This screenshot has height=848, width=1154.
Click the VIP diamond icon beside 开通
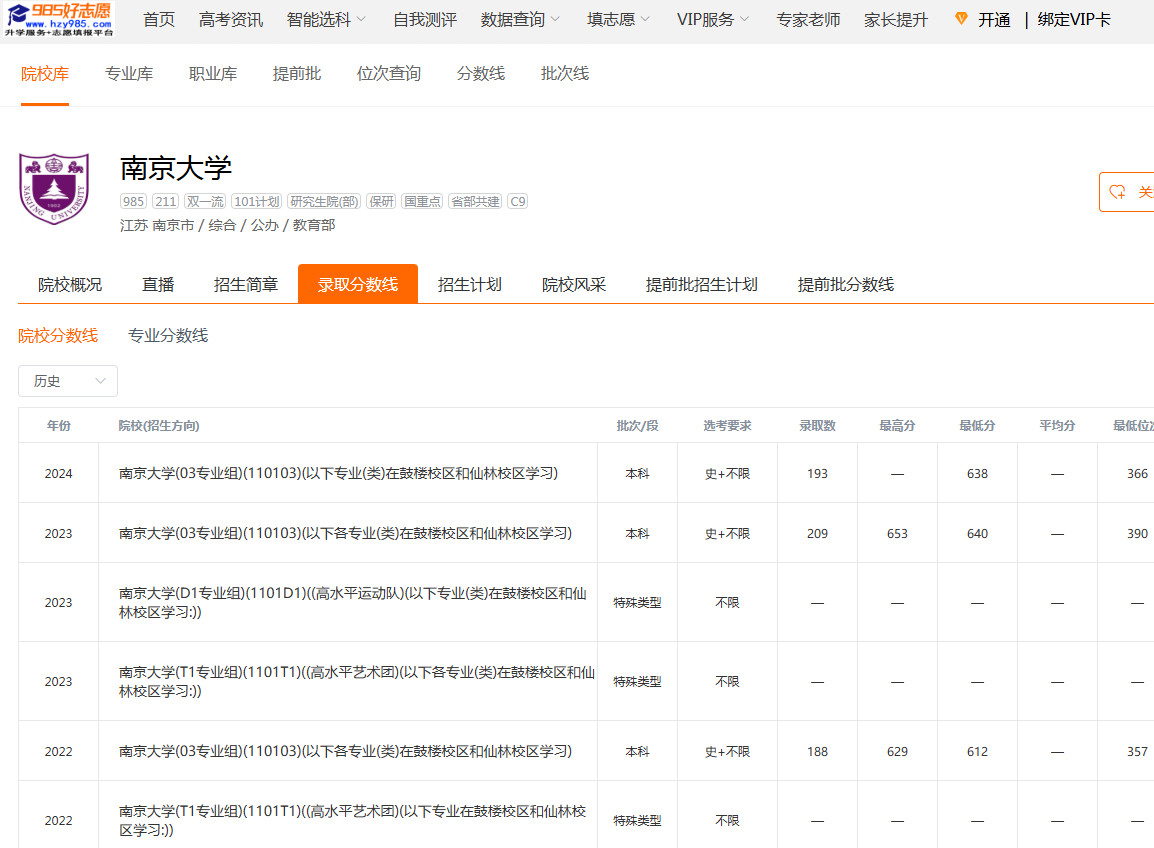click(x=960, y=19)
